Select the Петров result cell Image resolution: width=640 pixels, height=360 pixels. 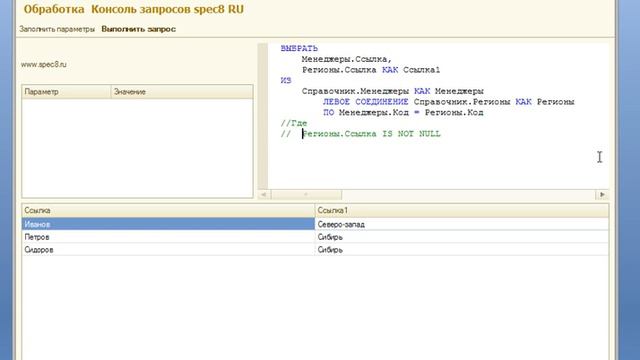coord(168,237)
